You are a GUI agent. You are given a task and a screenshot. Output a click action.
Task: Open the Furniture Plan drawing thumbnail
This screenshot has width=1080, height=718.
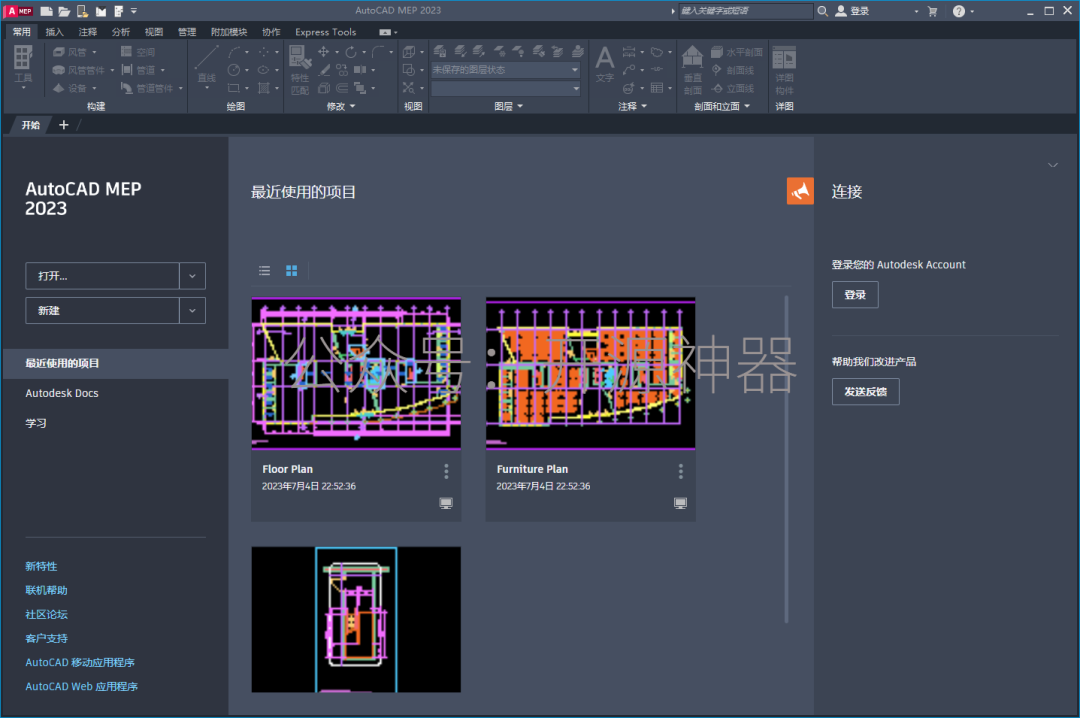tap(590, 373)
